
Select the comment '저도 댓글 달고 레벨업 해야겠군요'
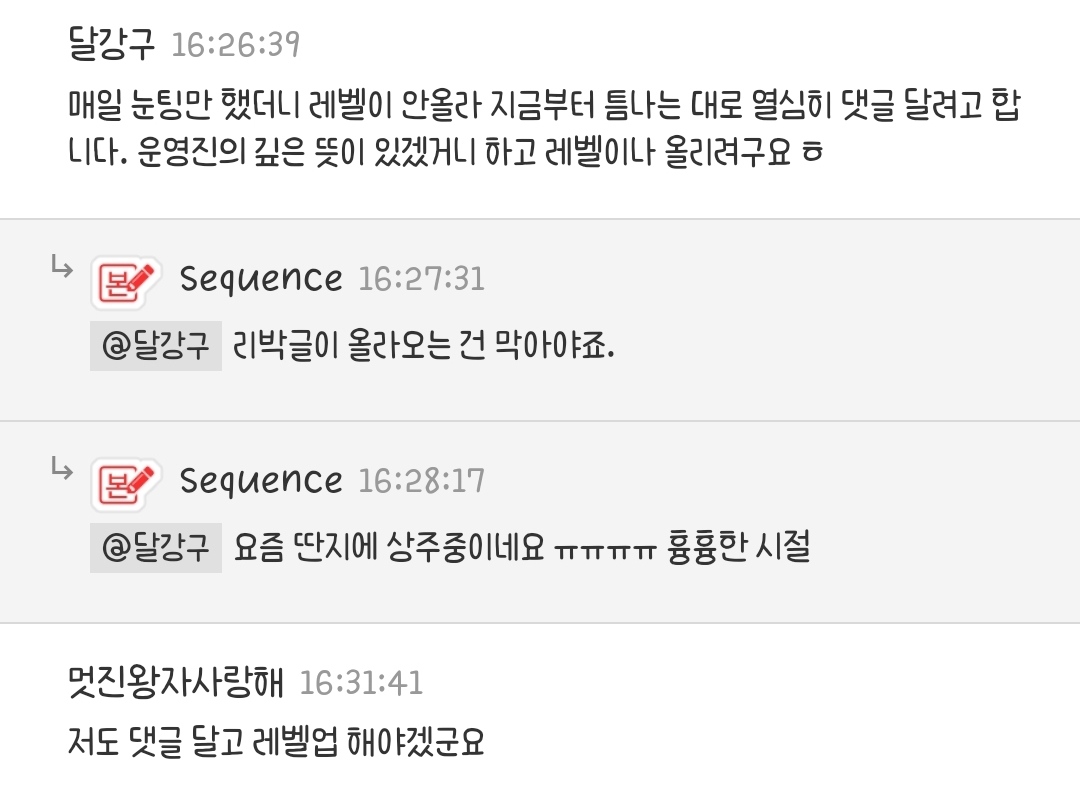276,744
